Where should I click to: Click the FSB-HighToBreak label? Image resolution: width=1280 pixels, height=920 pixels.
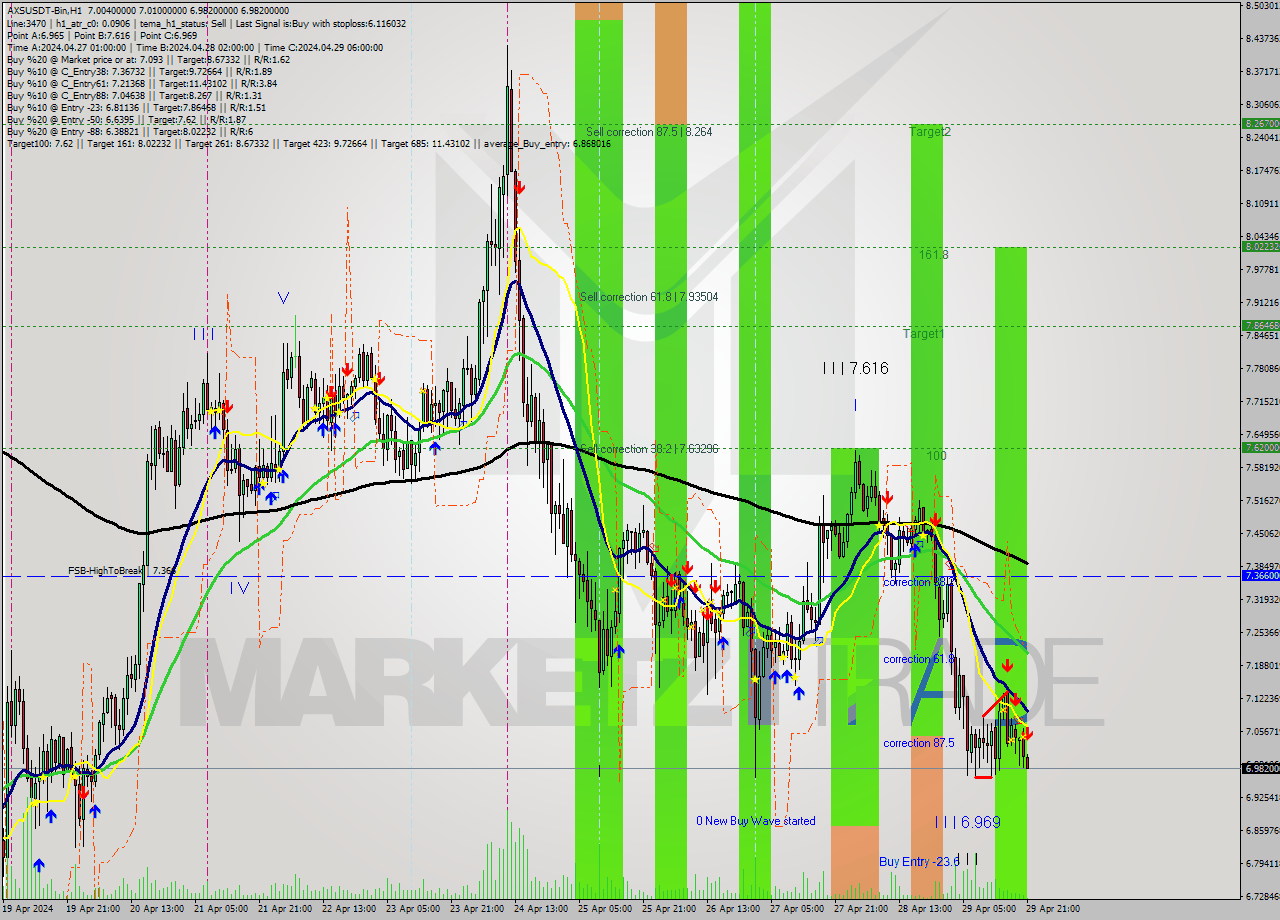pyautogui.click(x=122, y=570)
